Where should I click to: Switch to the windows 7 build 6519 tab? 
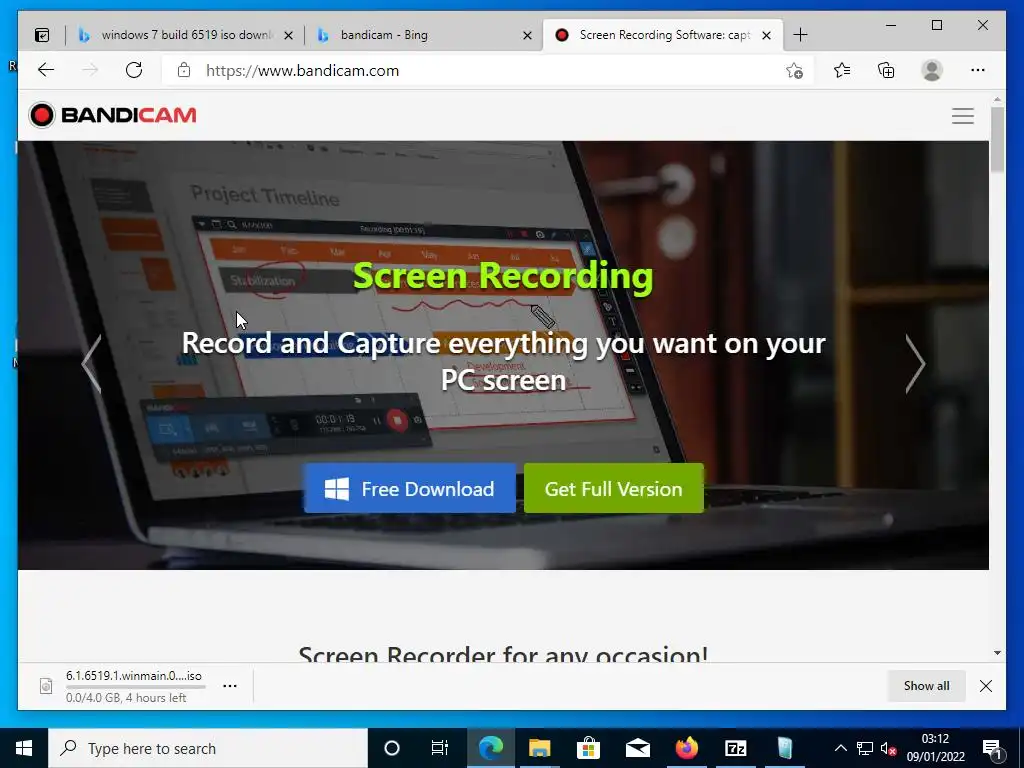tap(187, 35)
